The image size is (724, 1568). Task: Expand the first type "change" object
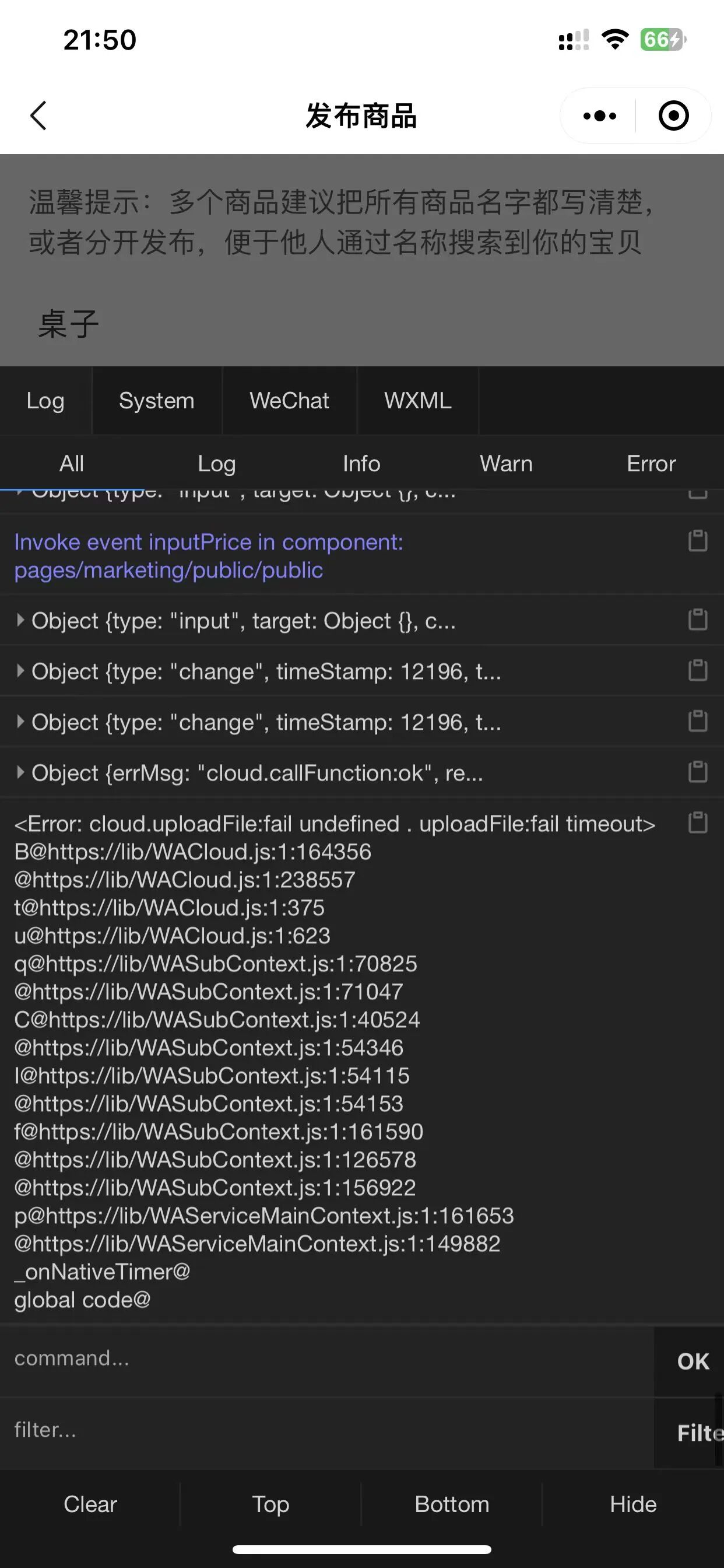click(20, 671)
